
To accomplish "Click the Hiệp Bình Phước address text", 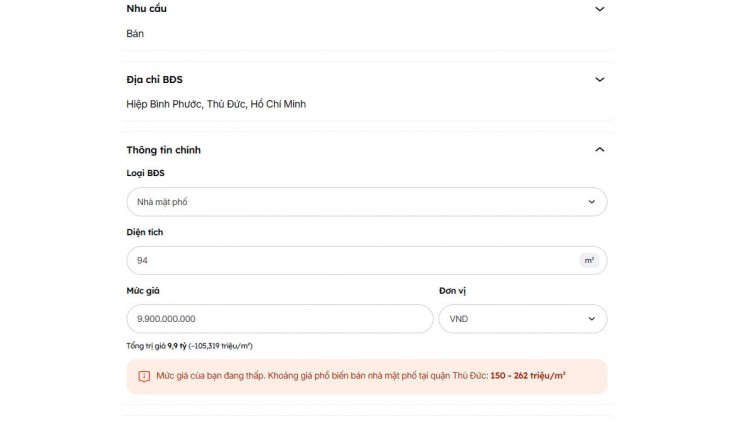I will point(216,104).
